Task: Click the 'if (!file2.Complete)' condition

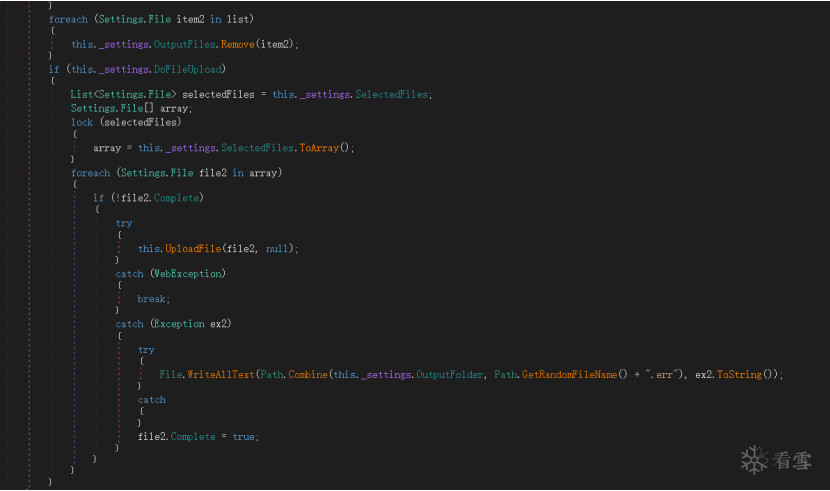Action: tap(148, 198)
